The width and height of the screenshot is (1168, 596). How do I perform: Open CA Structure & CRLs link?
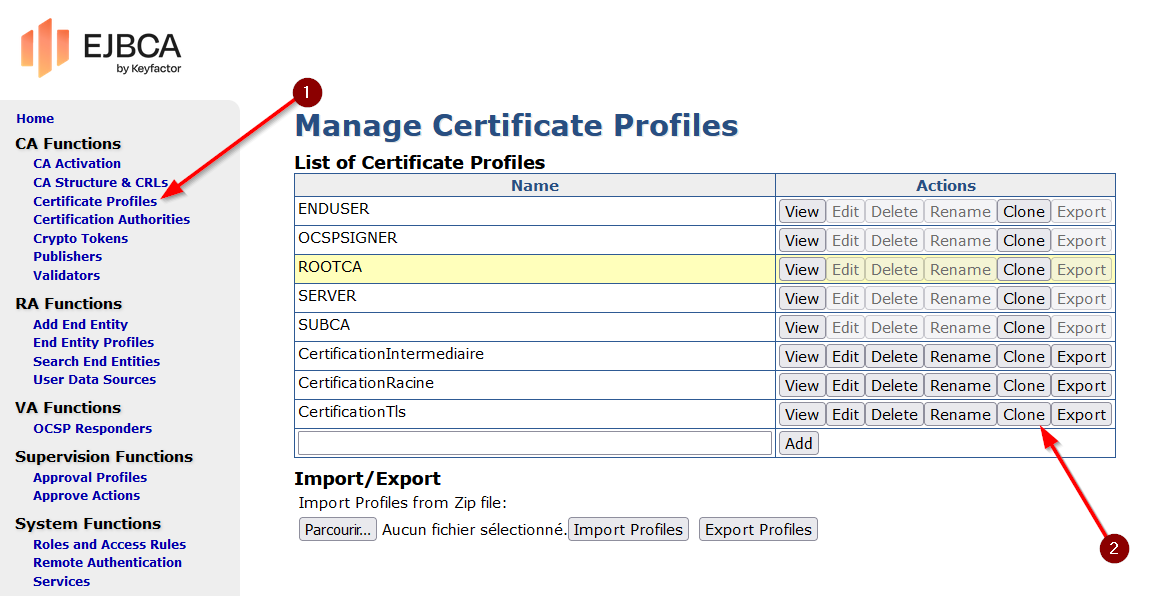click(x=100, y=183)
